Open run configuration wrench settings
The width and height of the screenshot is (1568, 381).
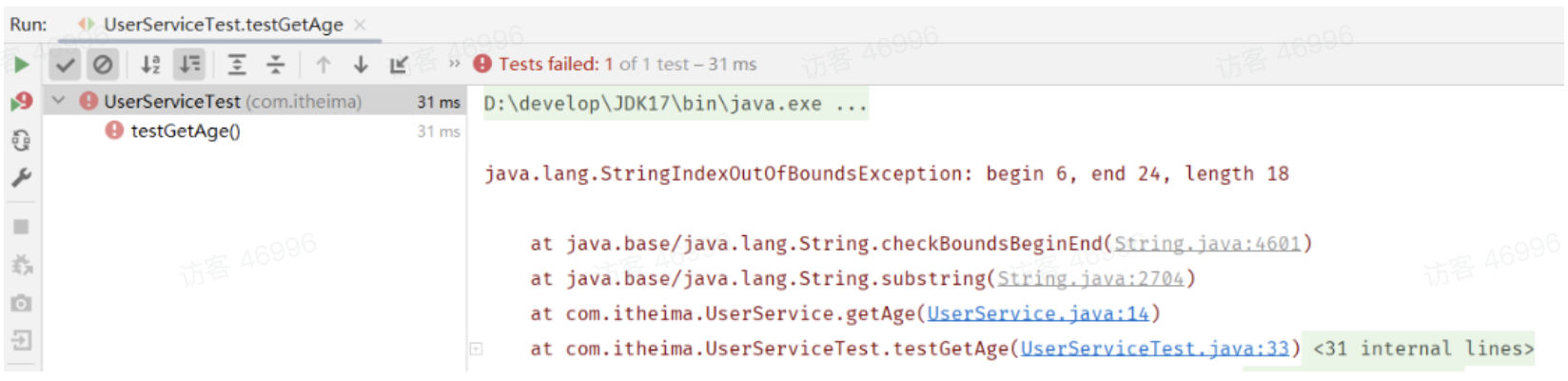pyautogui.click(x=21, y=178)
